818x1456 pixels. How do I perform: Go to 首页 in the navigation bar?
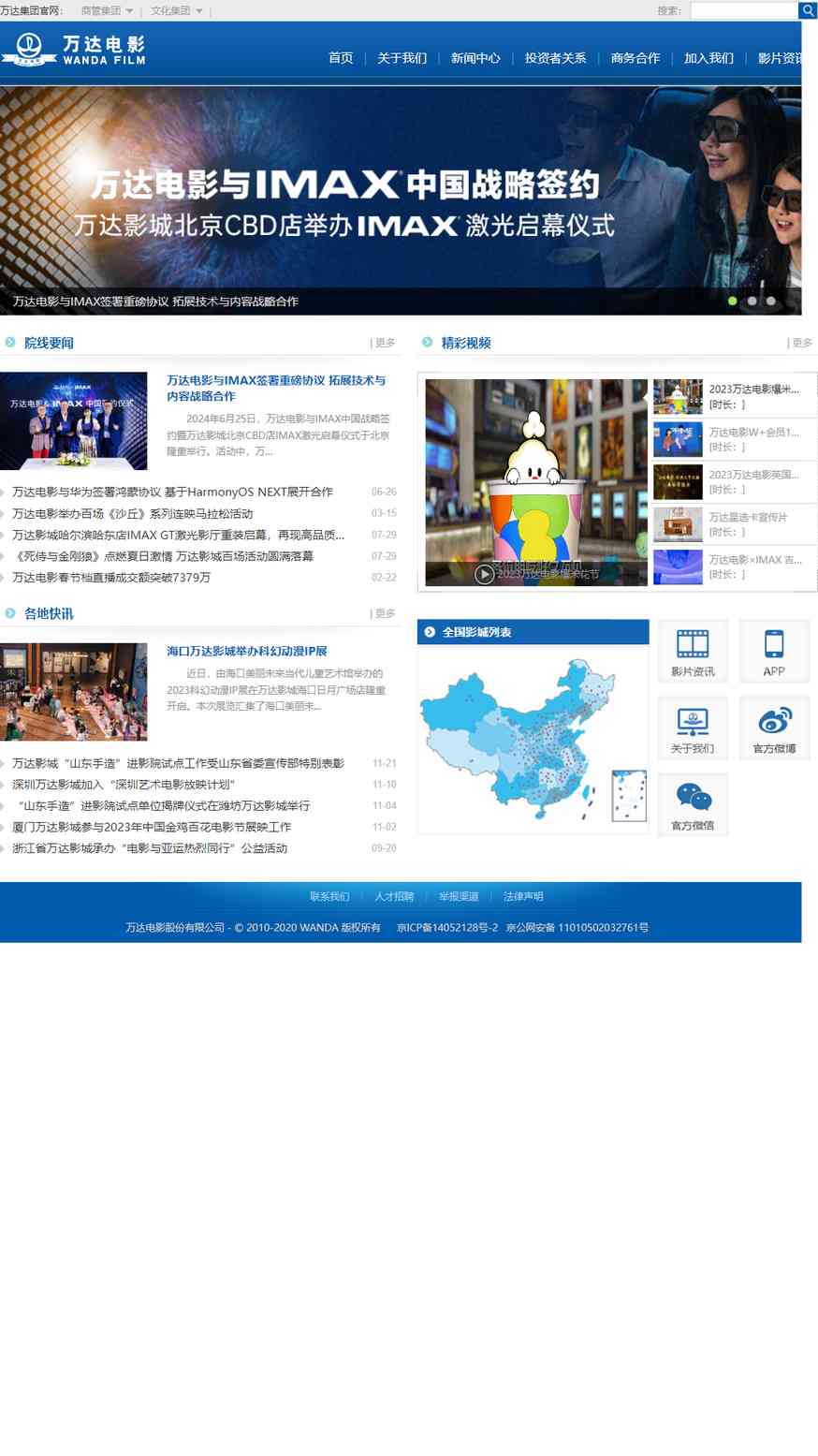coord(341,58)
